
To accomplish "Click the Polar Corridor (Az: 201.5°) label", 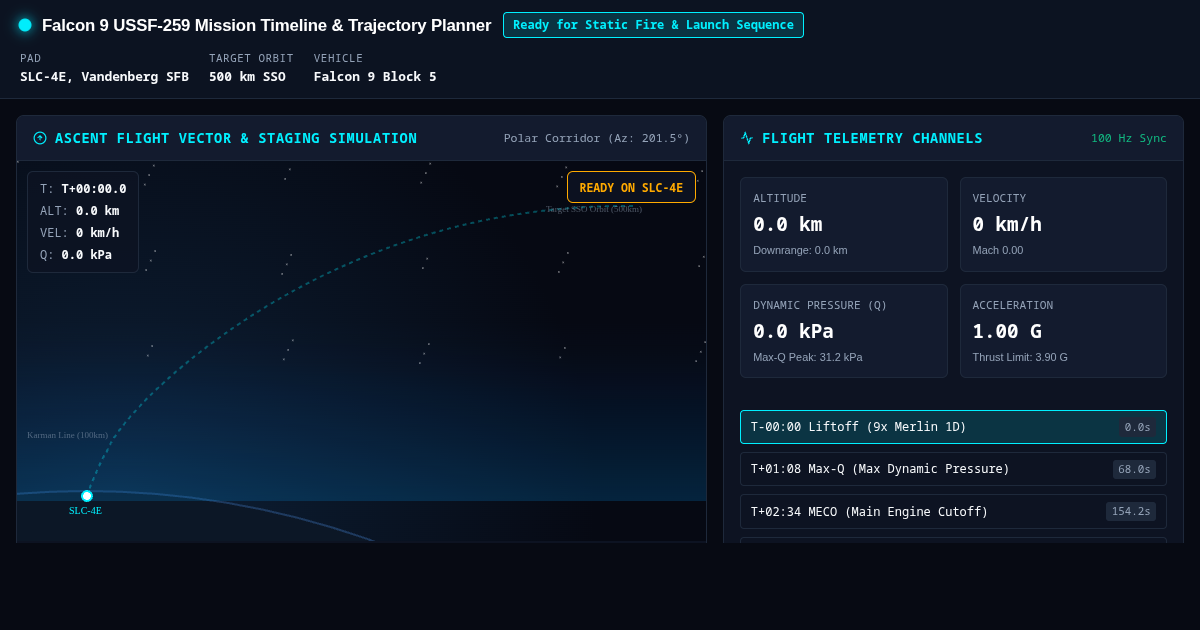I will coord(597,138).
